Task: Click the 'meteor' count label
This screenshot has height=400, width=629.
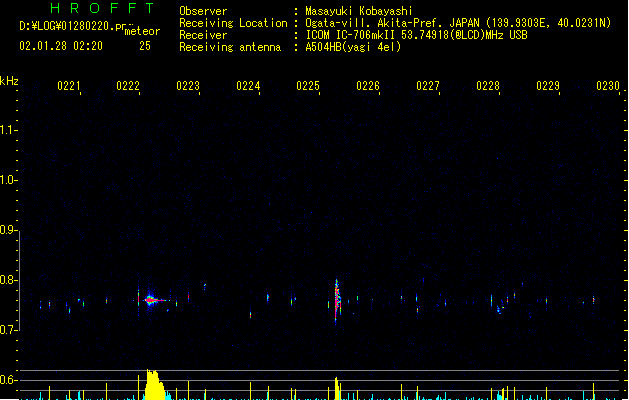Action: tap(142, 31)
